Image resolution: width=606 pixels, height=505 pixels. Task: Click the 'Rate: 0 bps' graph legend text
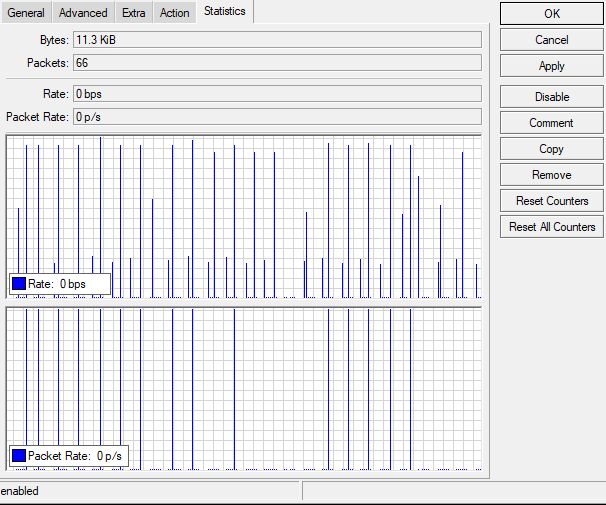[57, 284]
